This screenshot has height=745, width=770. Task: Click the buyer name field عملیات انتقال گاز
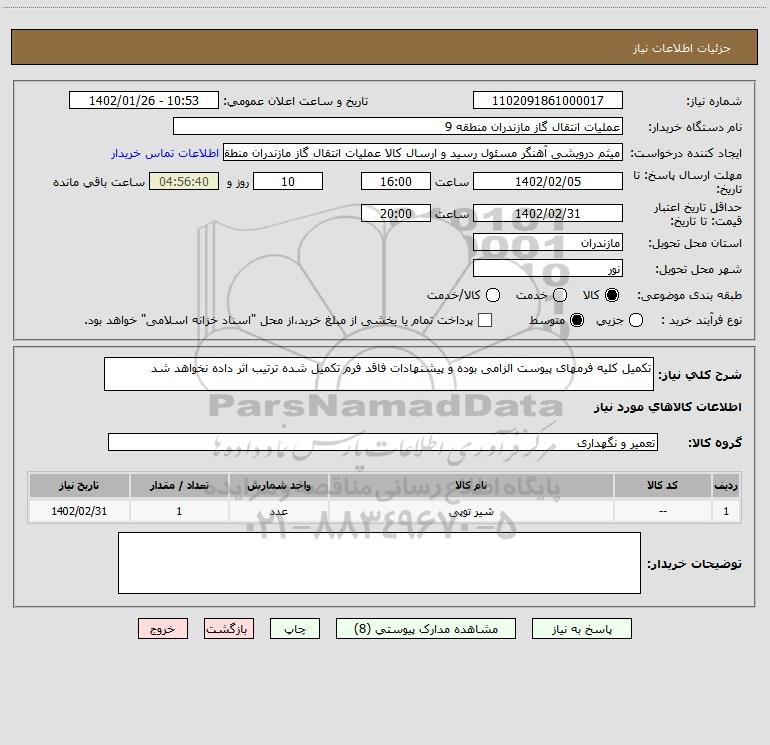(398, 126)
